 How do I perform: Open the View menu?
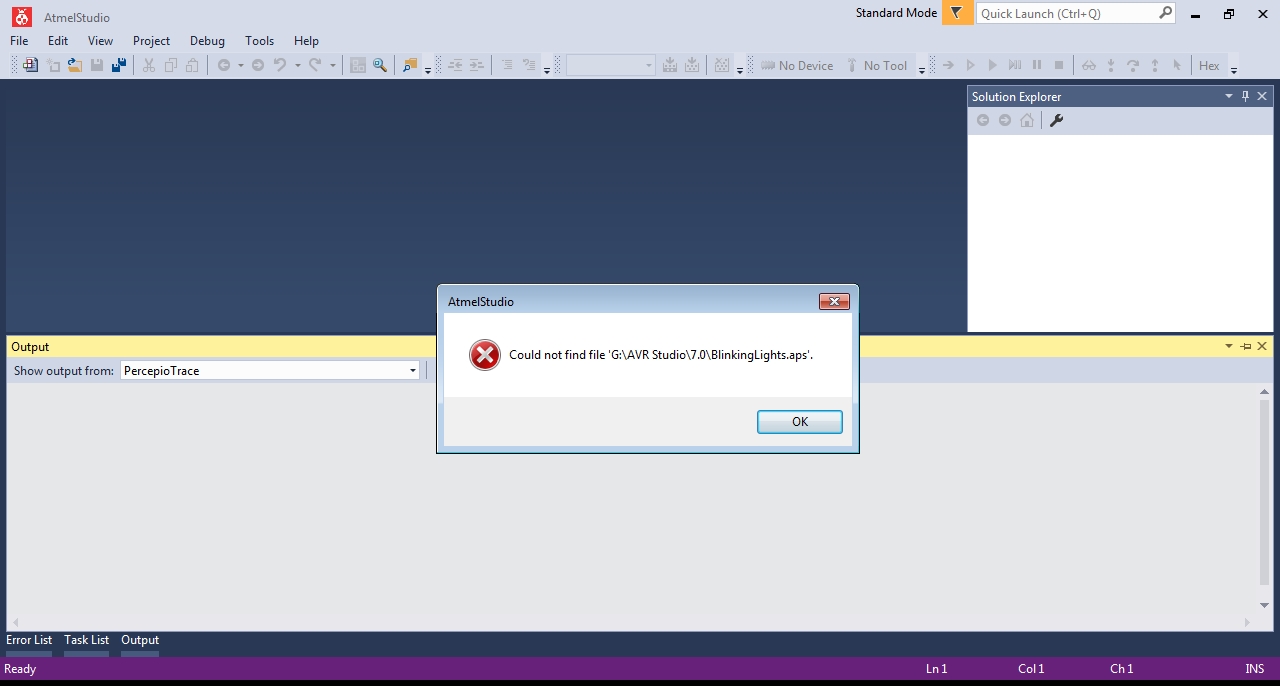[100, 41]
